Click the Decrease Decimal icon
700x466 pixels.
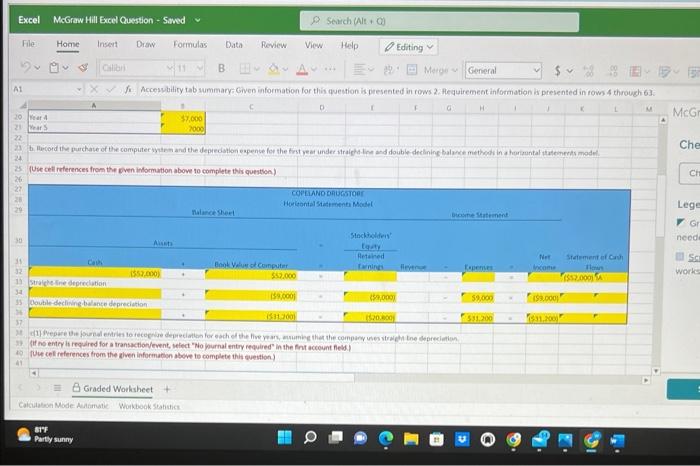click(x=612, y=71)
